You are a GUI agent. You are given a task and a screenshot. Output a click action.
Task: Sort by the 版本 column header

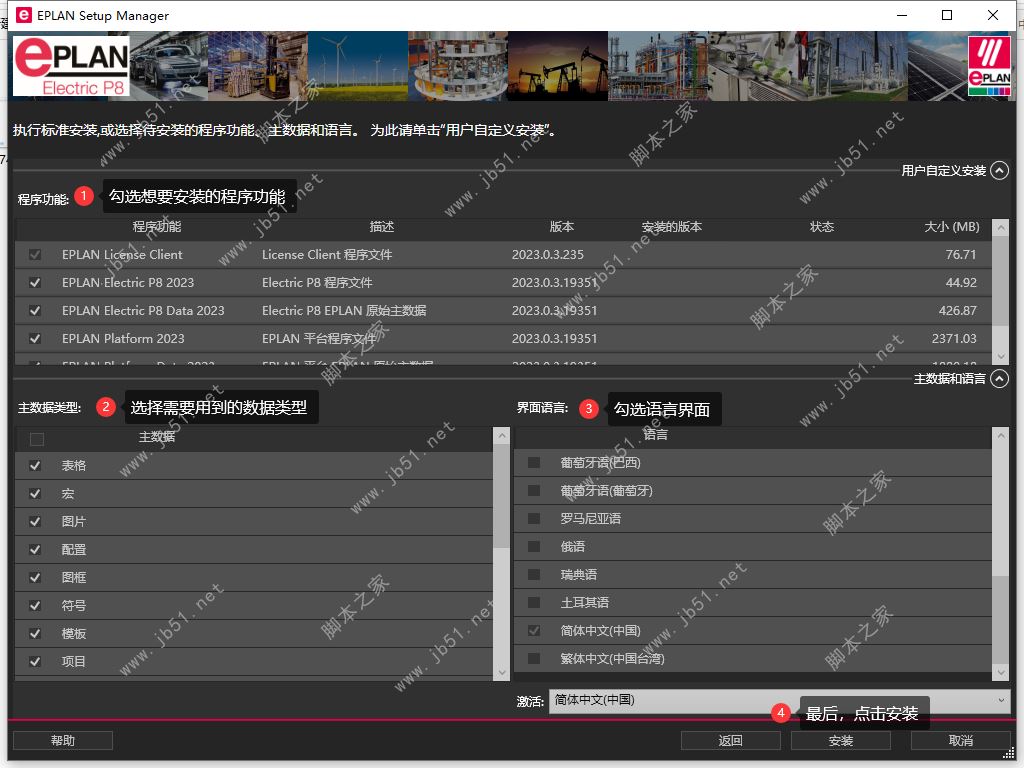pos(561,227)
